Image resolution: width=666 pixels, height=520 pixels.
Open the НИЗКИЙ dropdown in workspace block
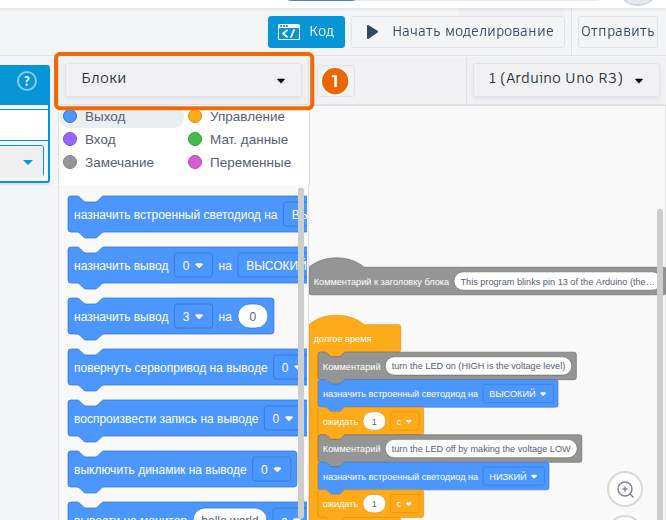click(x=514, y=477)
